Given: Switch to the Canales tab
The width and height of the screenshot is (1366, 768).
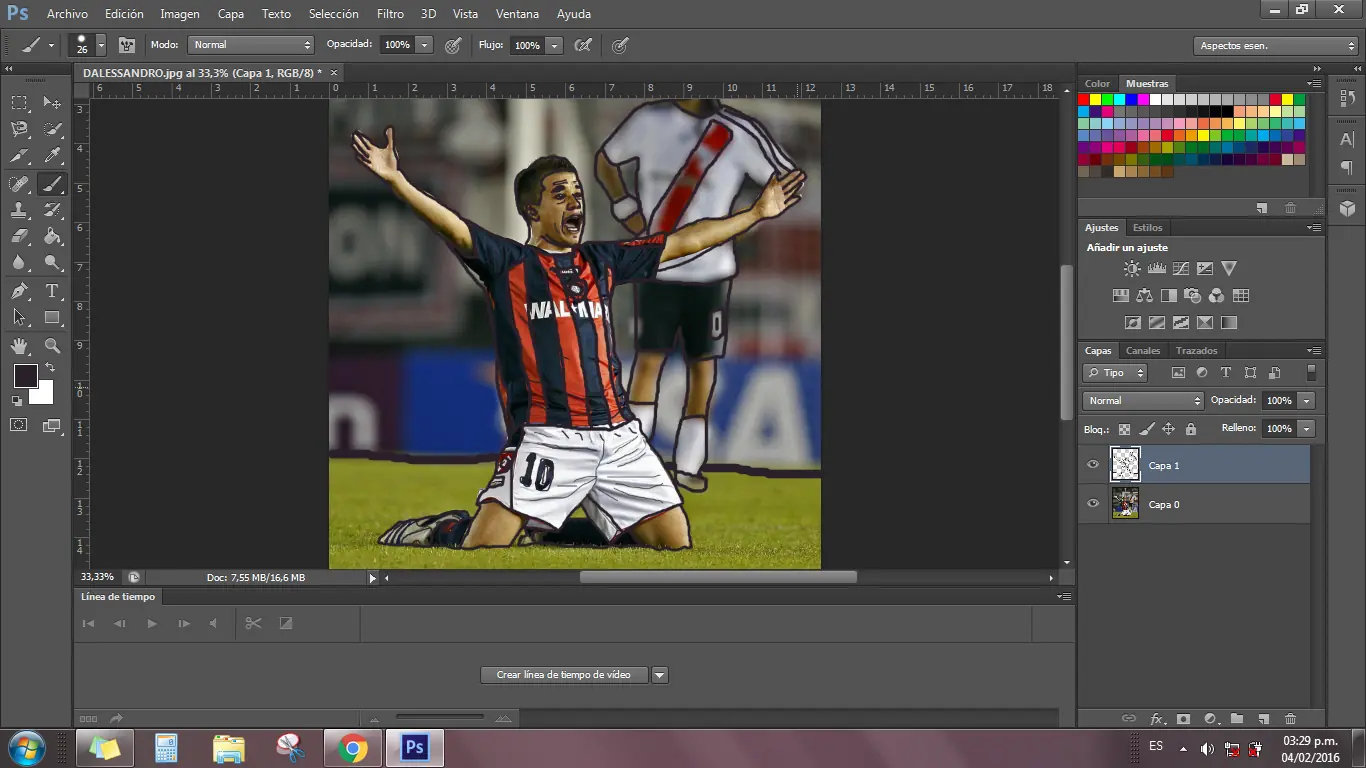Looking at the screenshot, I should 1142,351.
